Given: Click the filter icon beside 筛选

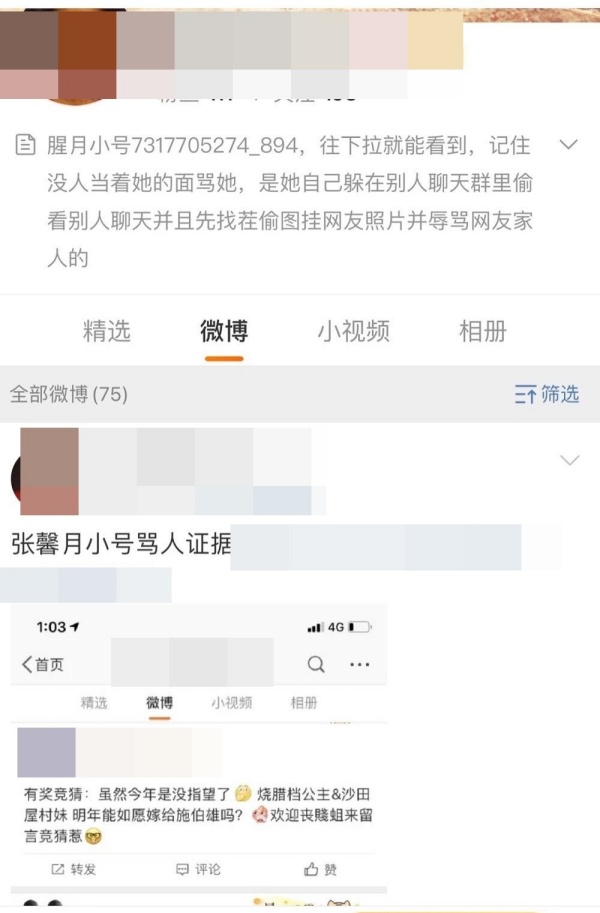Looking at the screenshot, I should pos(525,395).
